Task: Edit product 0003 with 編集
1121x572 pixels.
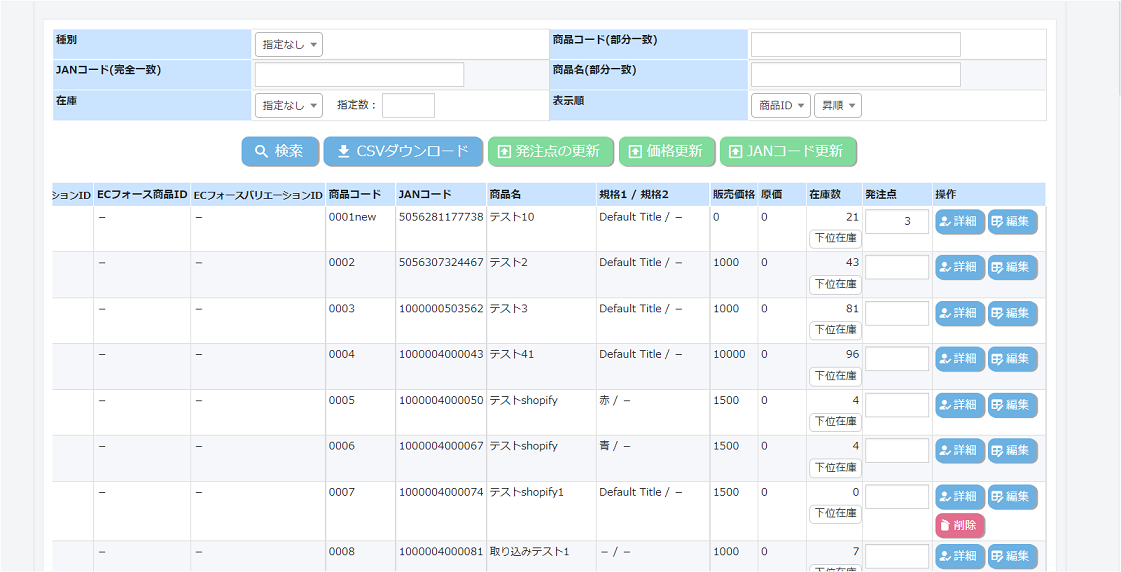Action: 1012,313
